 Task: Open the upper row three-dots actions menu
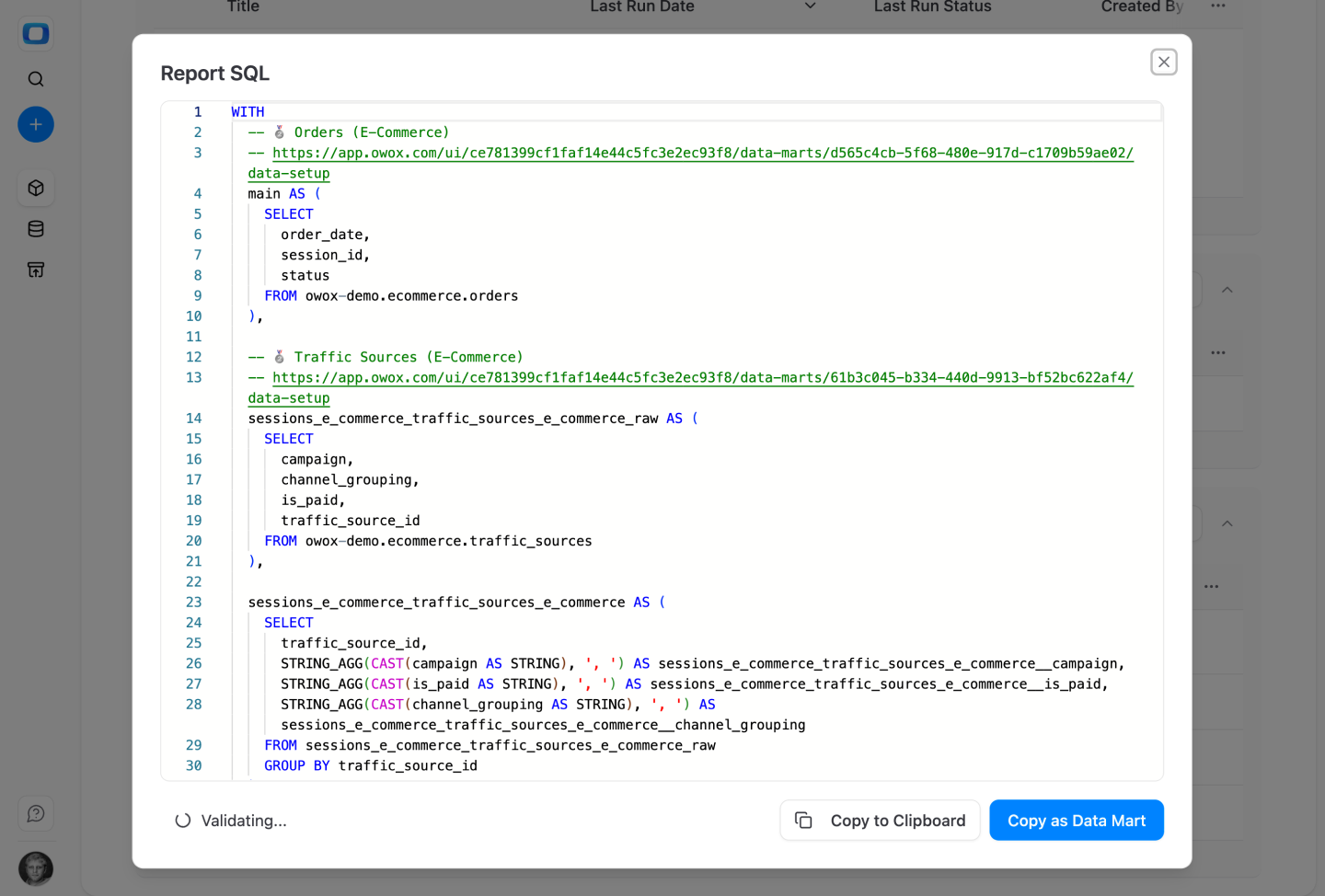1218,352
